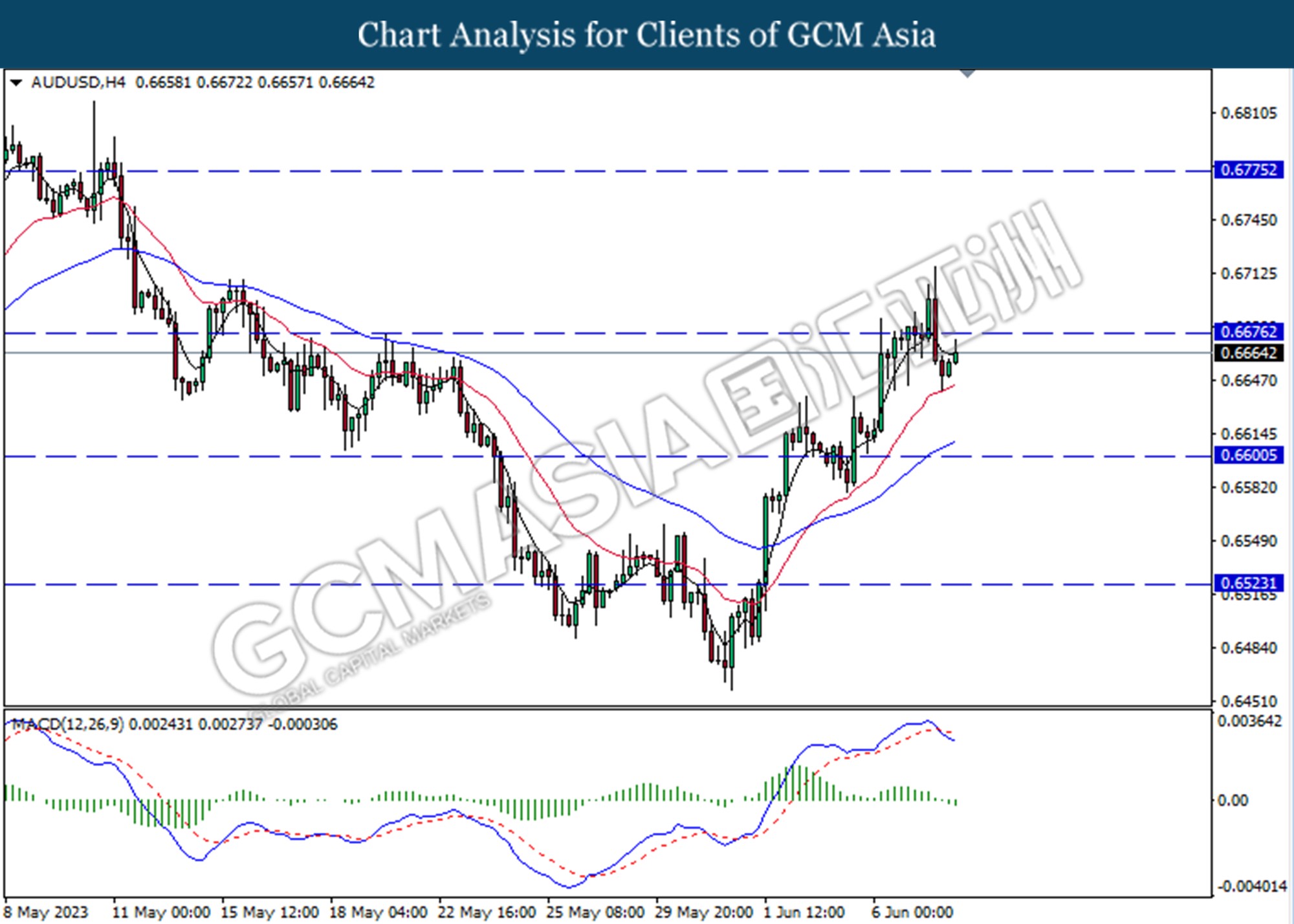Select the 0.65231 price level label
This screenshot has height=924, width=1294.
tap(1248, 583)
